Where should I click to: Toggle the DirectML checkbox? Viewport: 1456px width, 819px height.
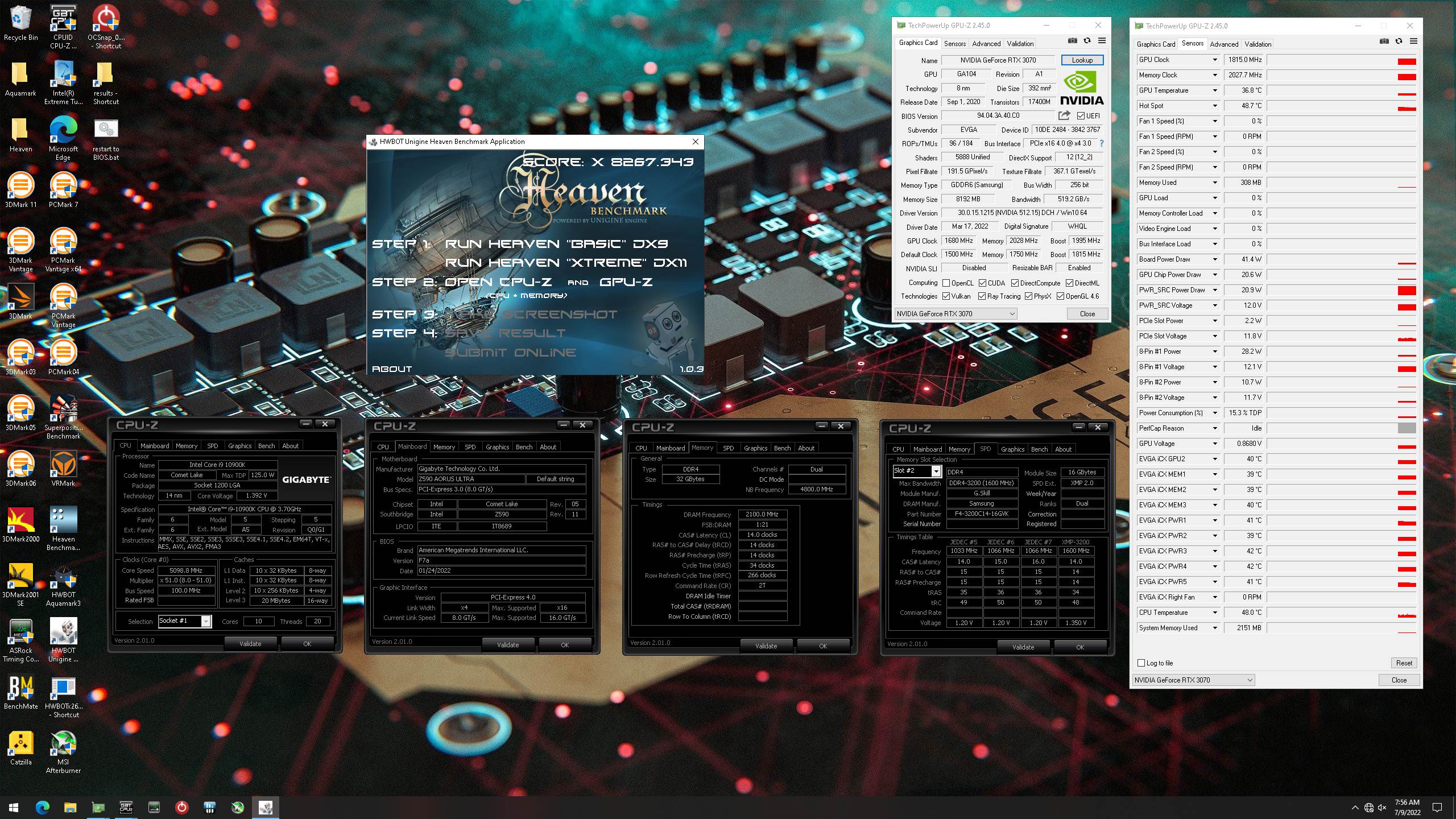tap(1069, 283)
